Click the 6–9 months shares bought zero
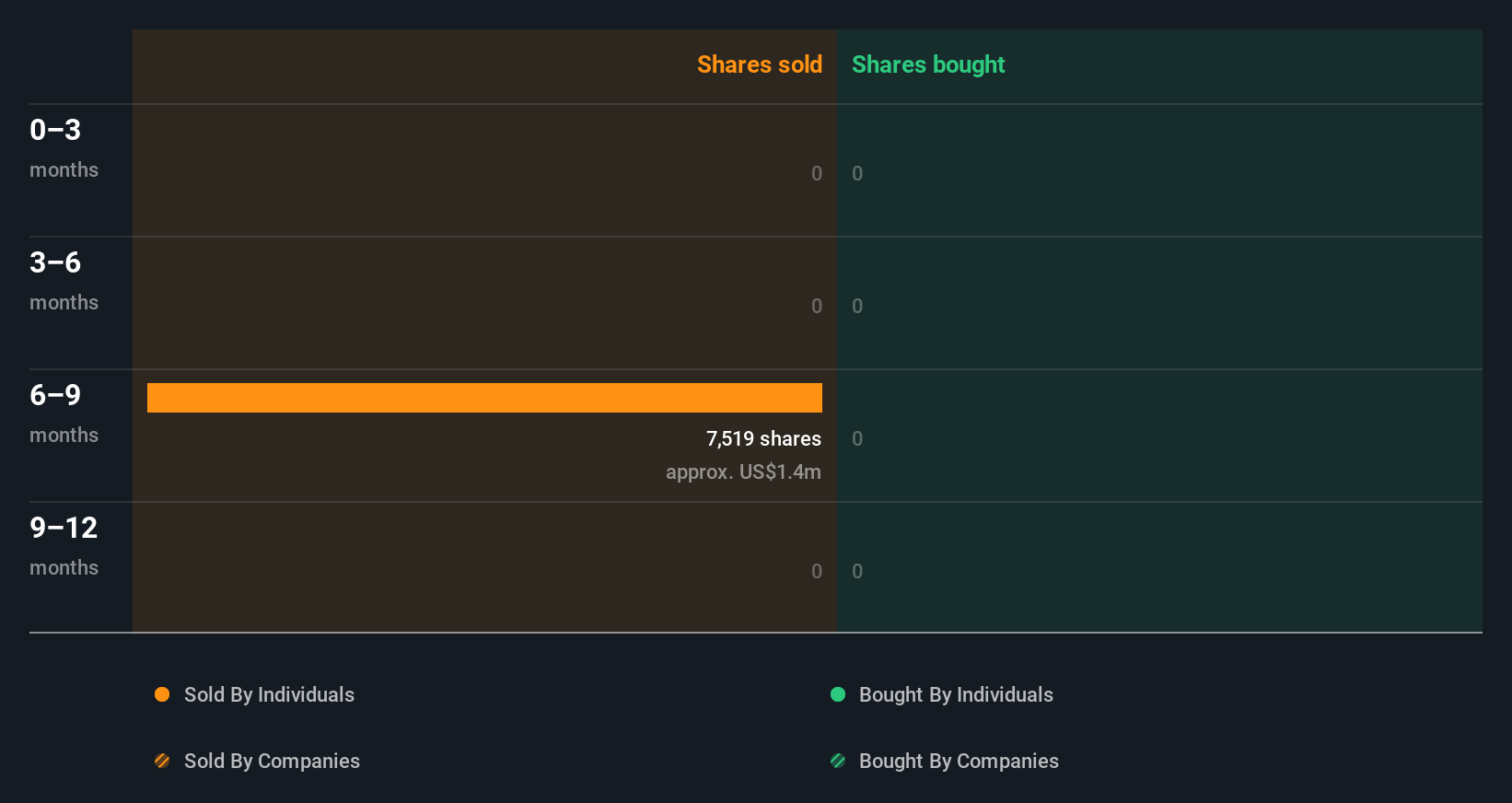The height and width of the screenshot is (803, 1512). [x=857, y=438]
